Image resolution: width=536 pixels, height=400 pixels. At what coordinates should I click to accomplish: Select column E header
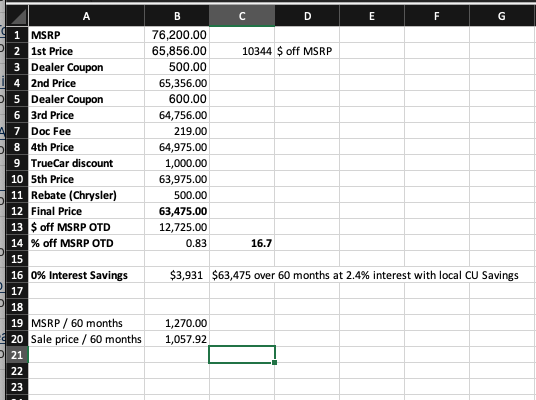pyautogui.click(x=372, y=16)
